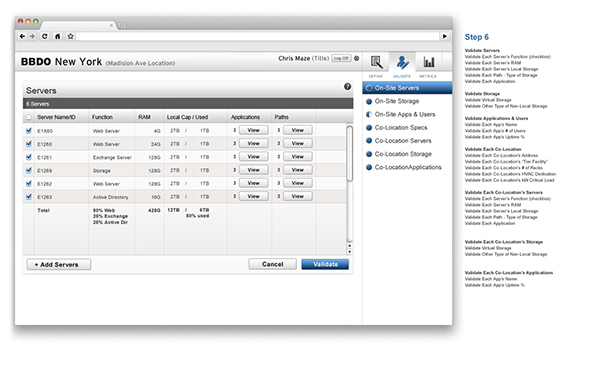Uncheck the E1263 server checkbox
Viewport: 600px width, 388px height.
tap(29, 197)
